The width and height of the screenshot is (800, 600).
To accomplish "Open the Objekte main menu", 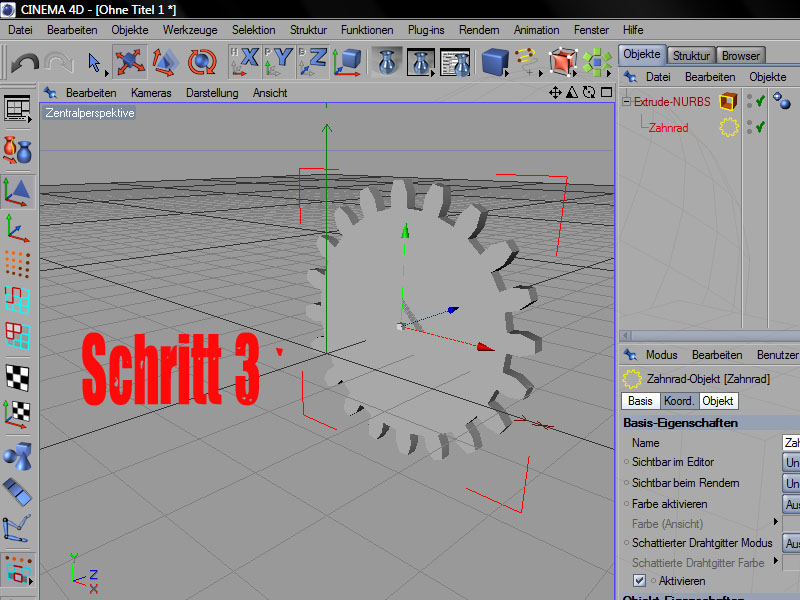I will click(130, 30).
